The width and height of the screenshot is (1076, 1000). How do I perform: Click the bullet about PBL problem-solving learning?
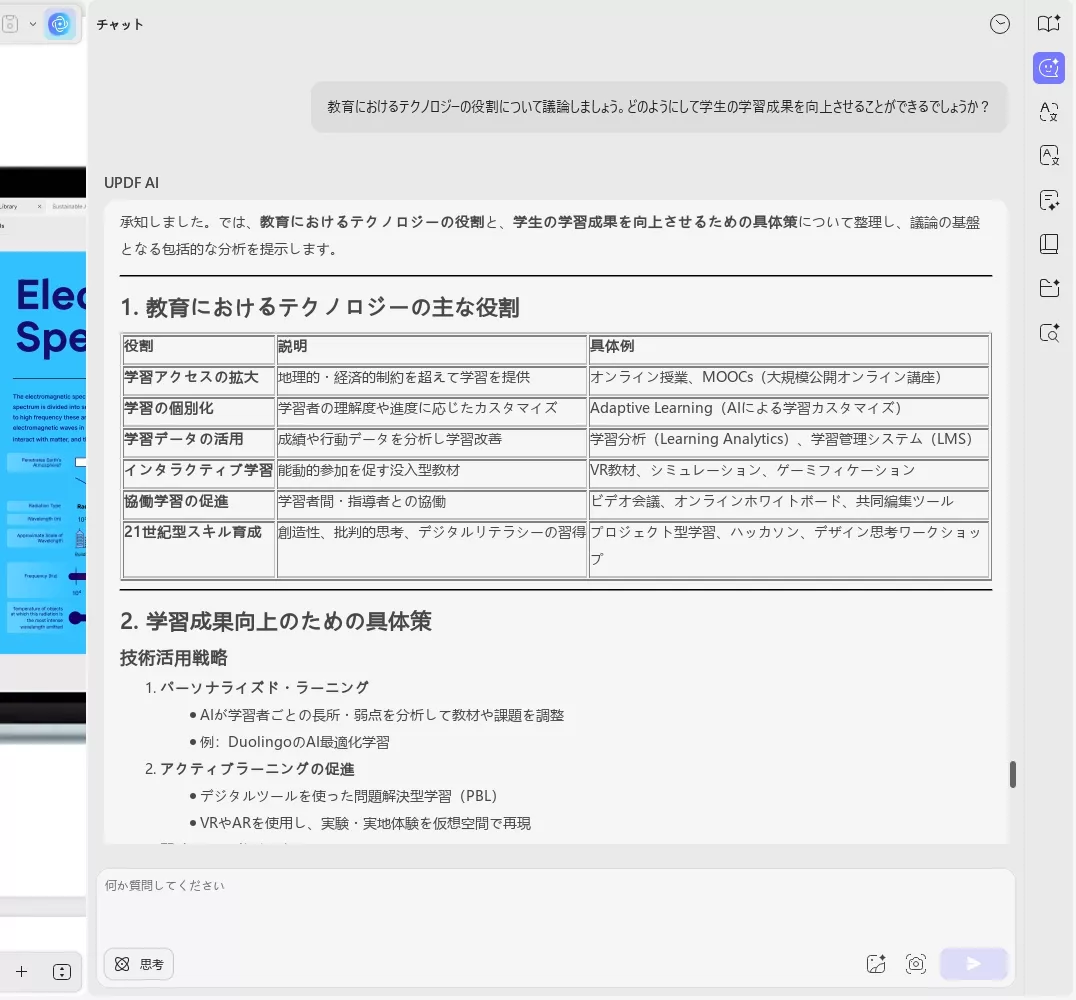tap(349, 796)
